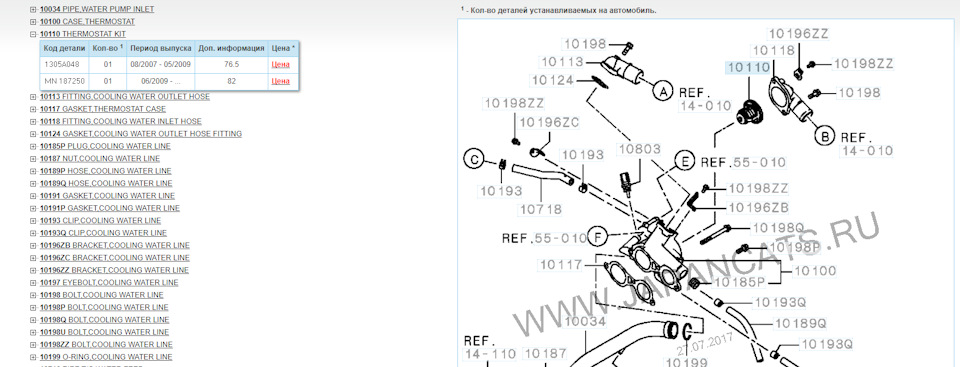Image resolution: width=960 pixels, height=367 pixels.
Task: Expand 10124 GASKET,COOLING WATER OUTLET HOSE FITTING
Action: click(x=33, y=134)
